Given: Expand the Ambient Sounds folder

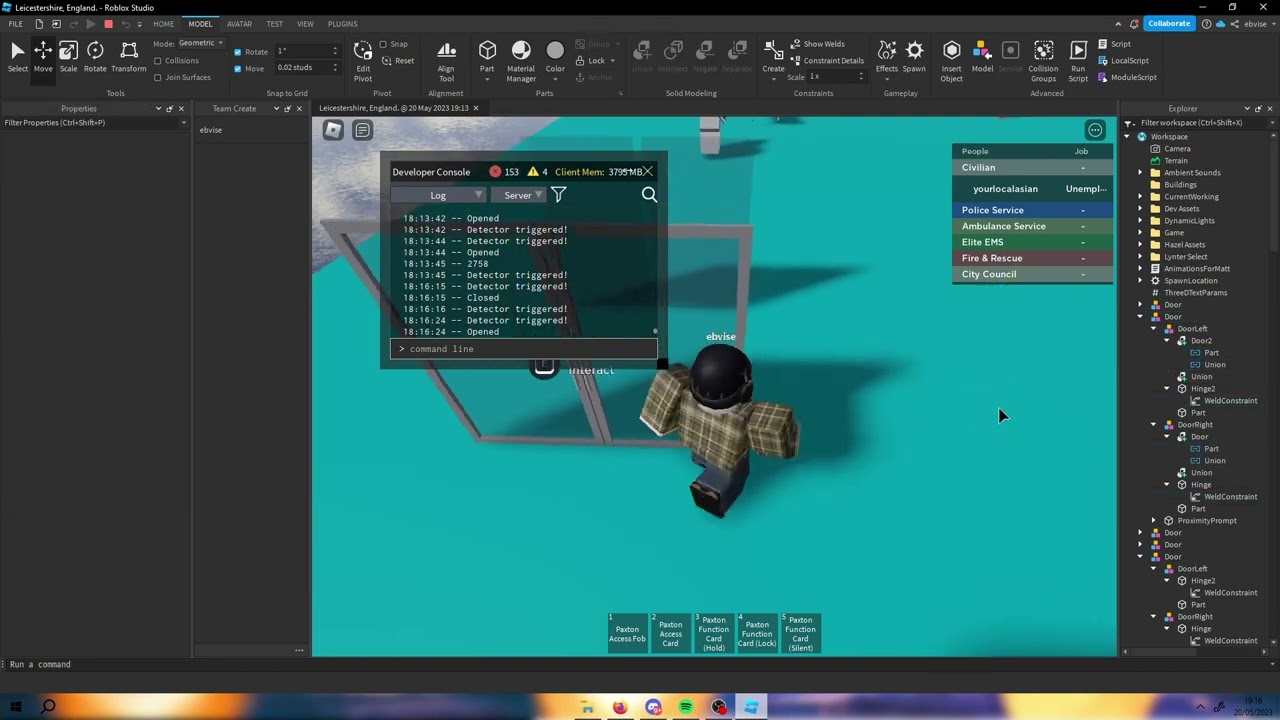Looking at the screenshot, I should click(x=1140, y=173).
